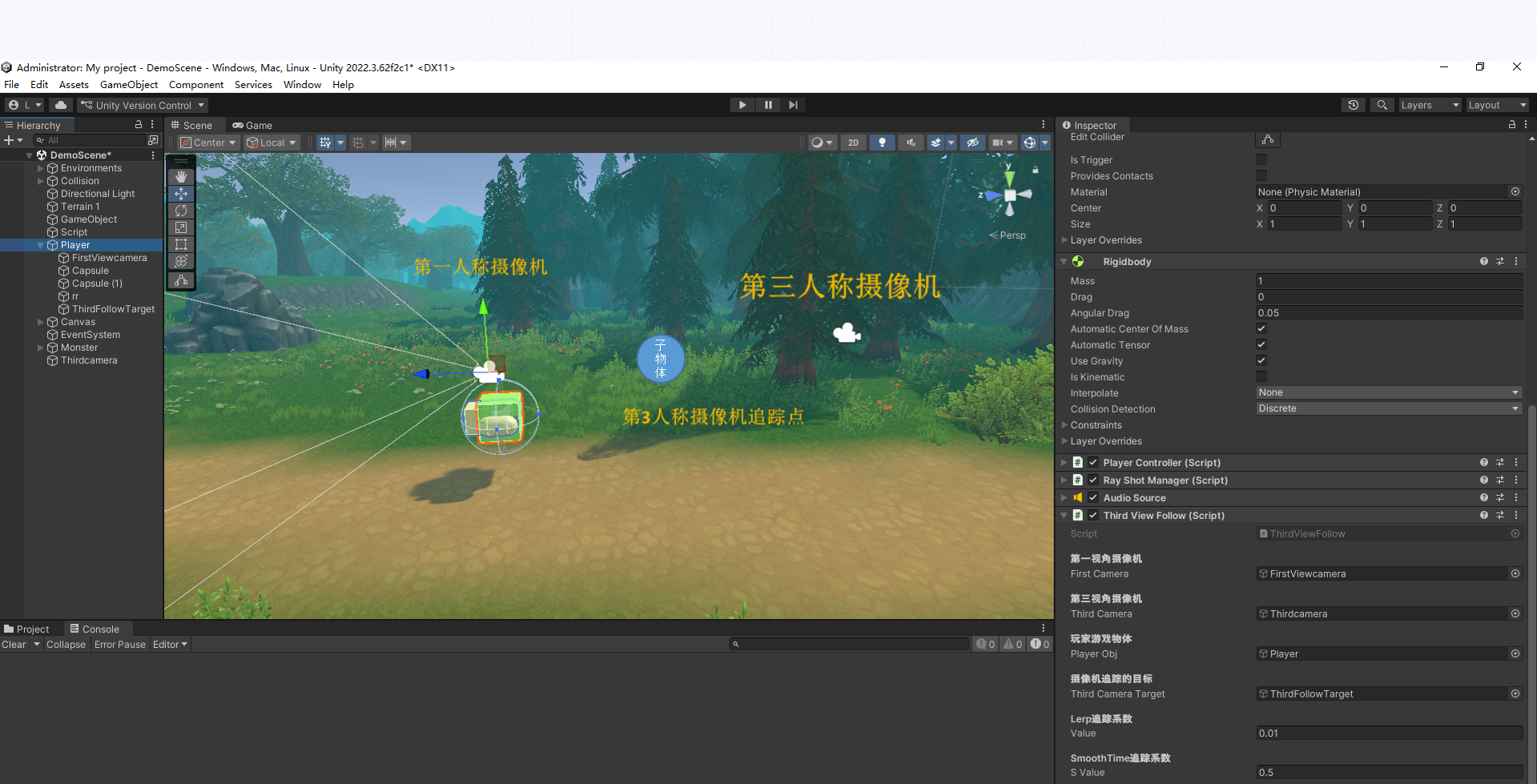Open the Component menu
The image size is (1537, 784).
(196, 85)
